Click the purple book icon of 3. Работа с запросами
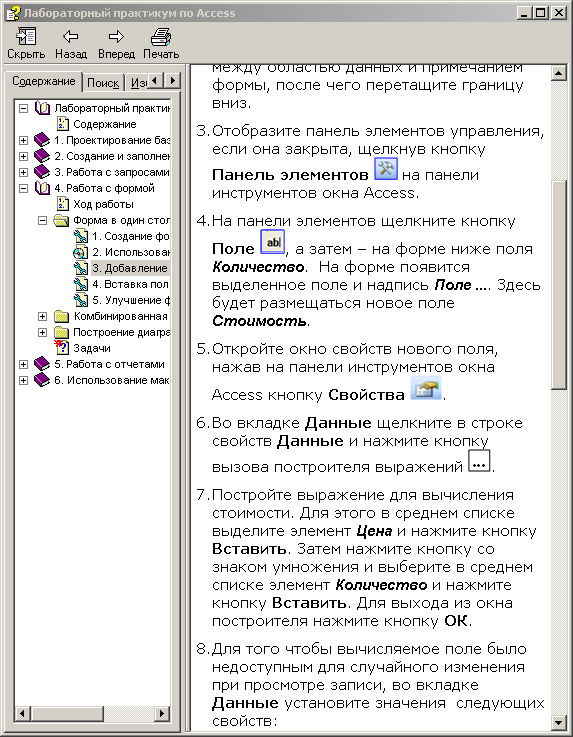The width and height of the screenshot is (573, 737). point(42,172)
